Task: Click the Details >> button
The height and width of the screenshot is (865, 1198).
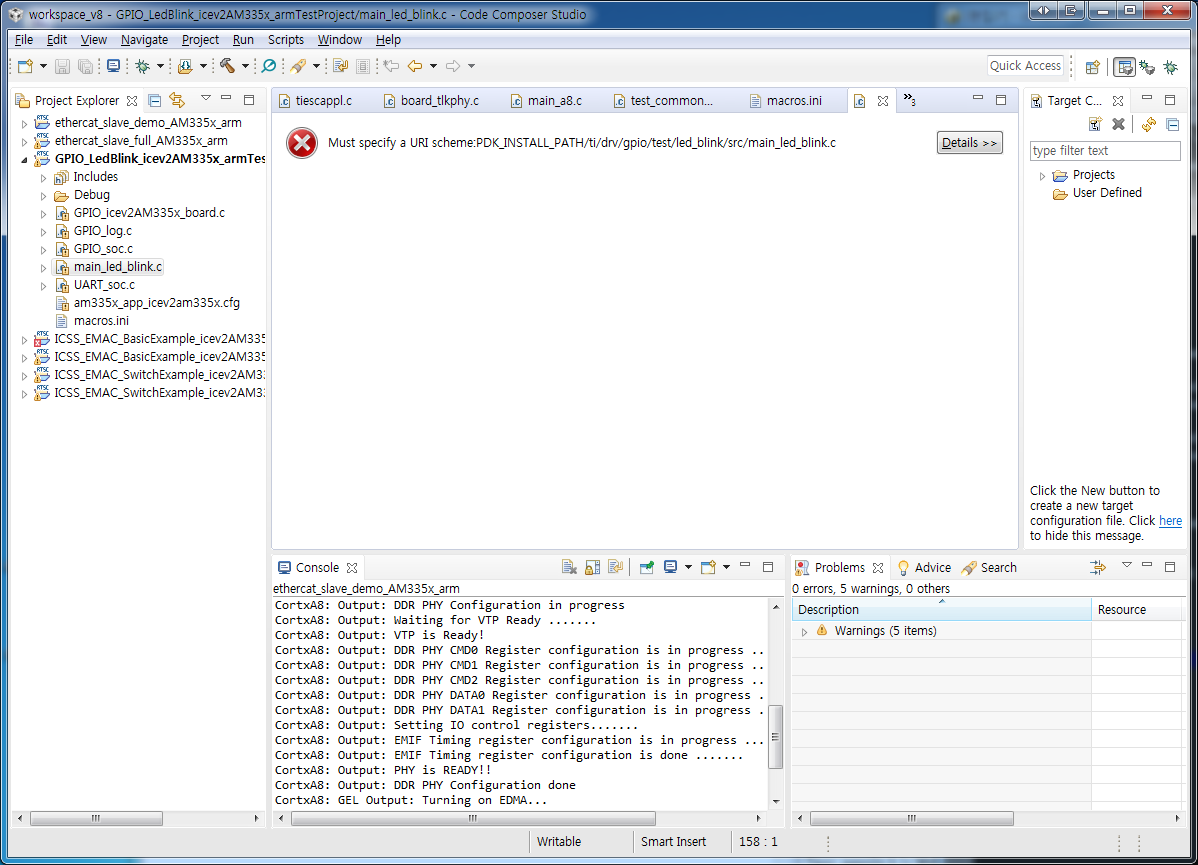Action: point(970,143)
